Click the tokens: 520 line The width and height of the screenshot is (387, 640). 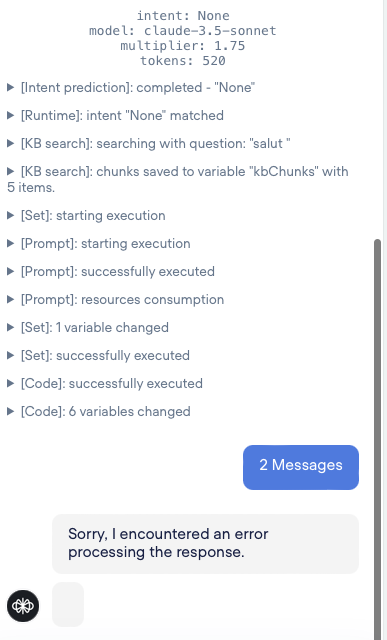(x=182, y=61)
